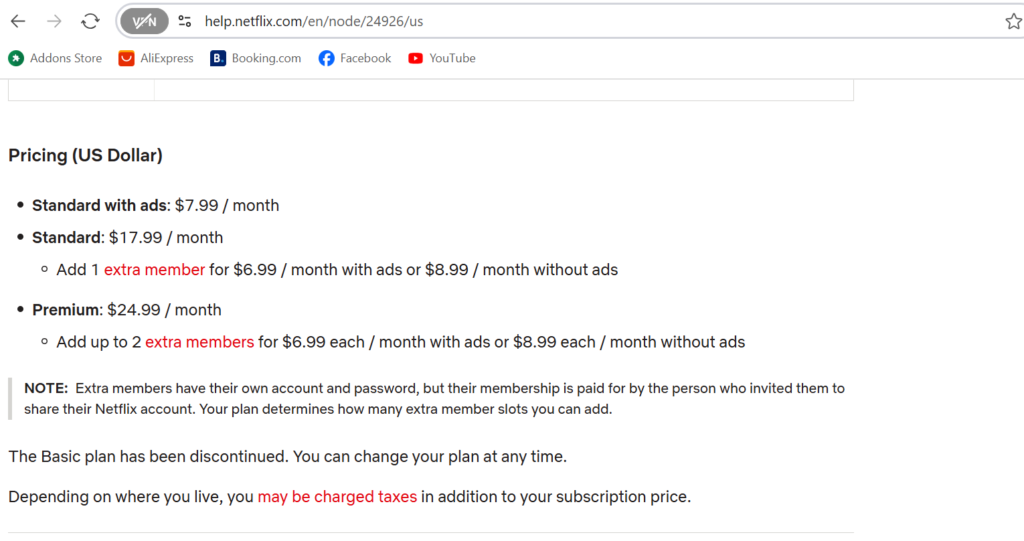Open the Addons Store bookmark
The image size is (1024, 541).
coord(56,58)
